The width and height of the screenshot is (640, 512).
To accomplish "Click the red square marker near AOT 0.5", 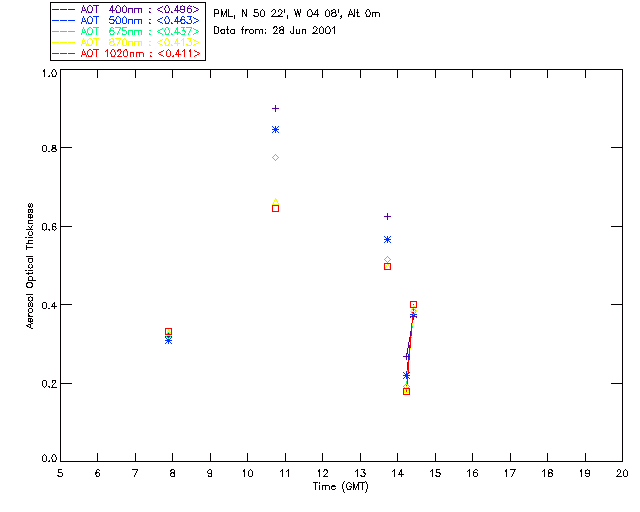I will 388,267.
